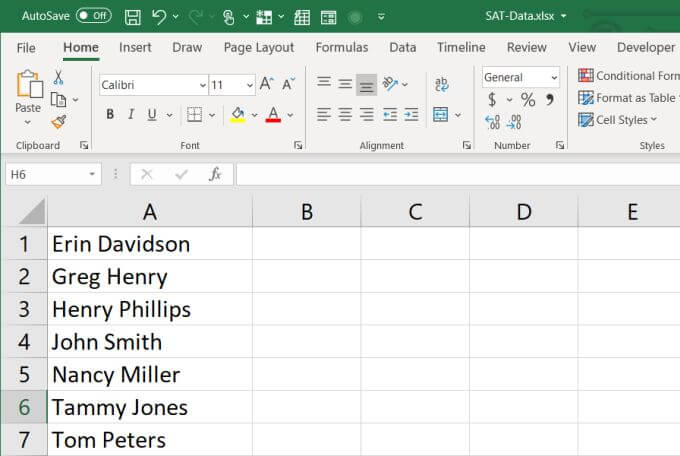Click the Copy icon
The width and height of the screenshot is (680, 456).
pos(58,100)
